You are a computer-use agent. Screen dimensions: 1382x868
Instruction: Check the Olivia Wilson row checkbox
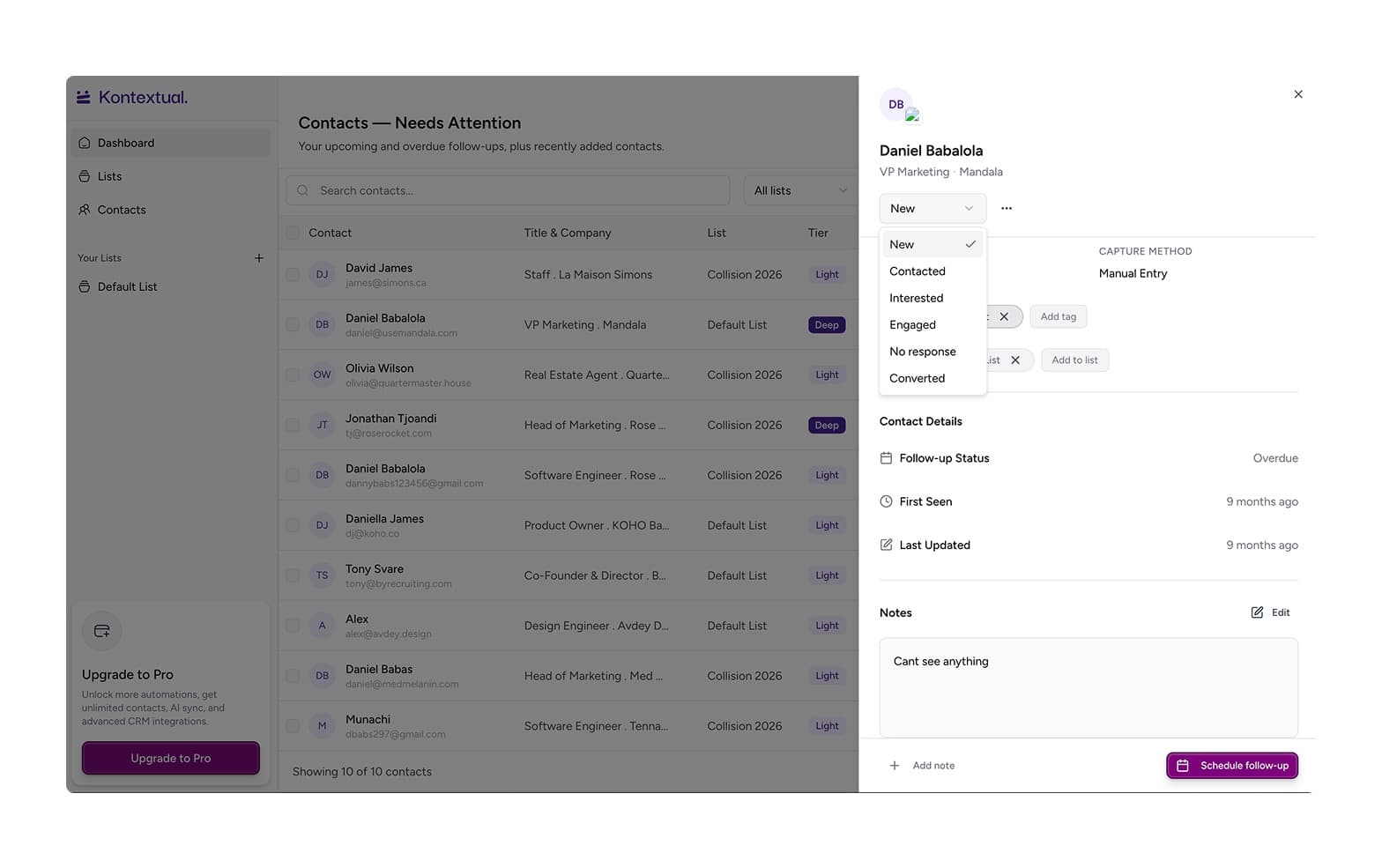coord(293,375)
